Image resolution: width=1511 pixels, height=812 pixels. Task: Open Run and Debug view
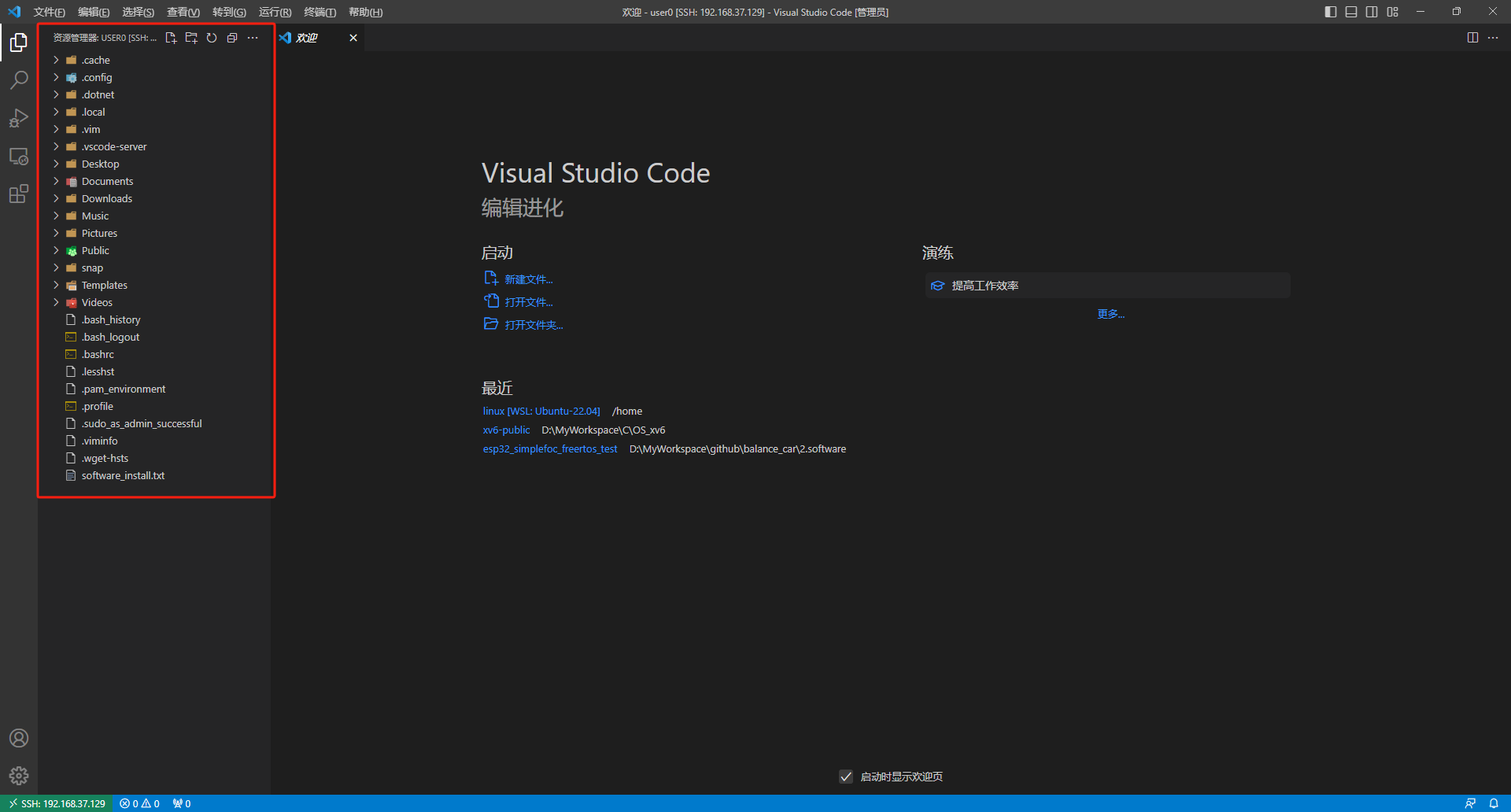[x=19, y=118]
